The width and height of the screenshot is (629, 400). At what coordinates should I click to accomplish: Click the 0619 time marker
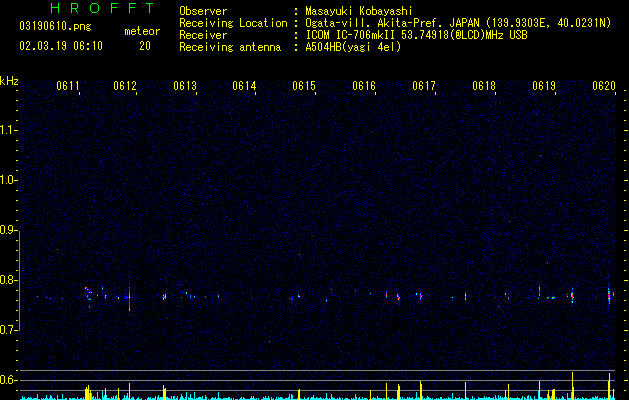[x=544, y=86]
